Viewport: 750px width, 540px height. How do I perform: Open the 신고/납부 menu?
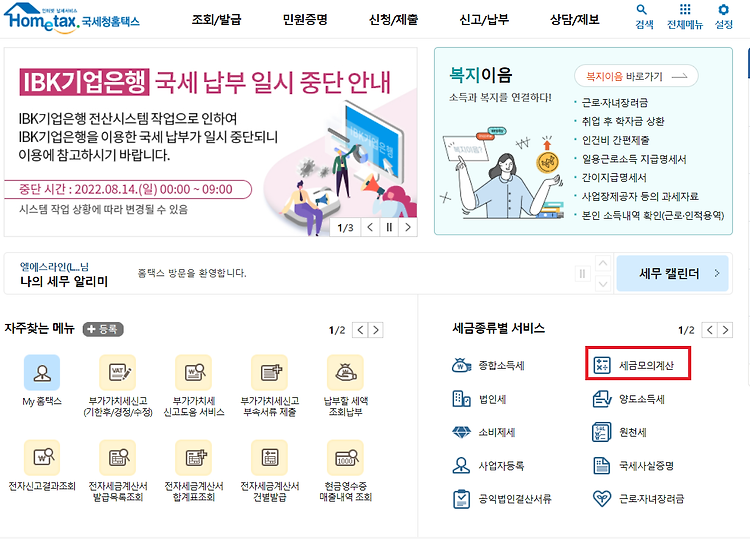coord(484,20)
